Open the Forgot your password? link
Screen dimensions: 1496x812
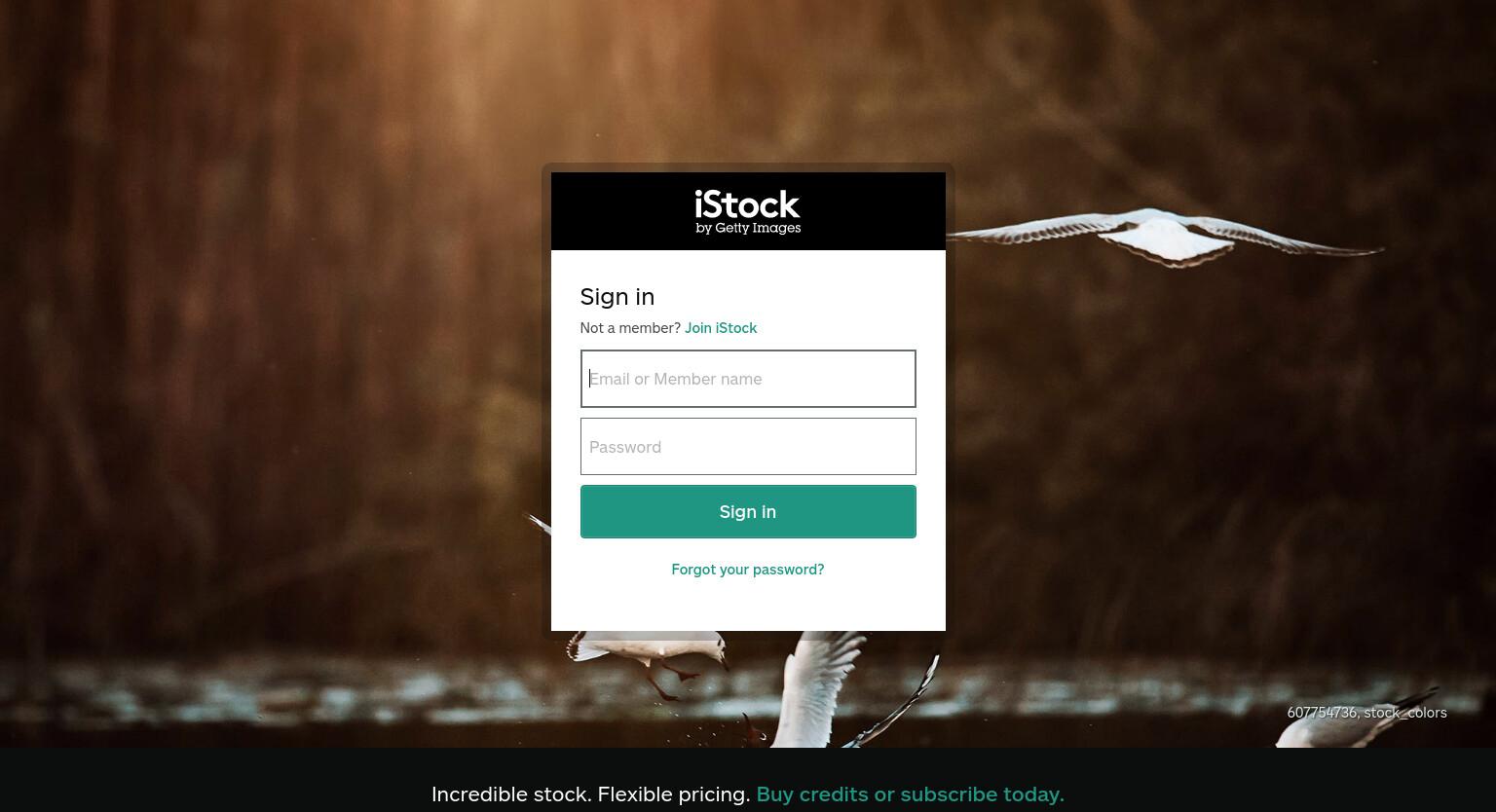(748, 570)
